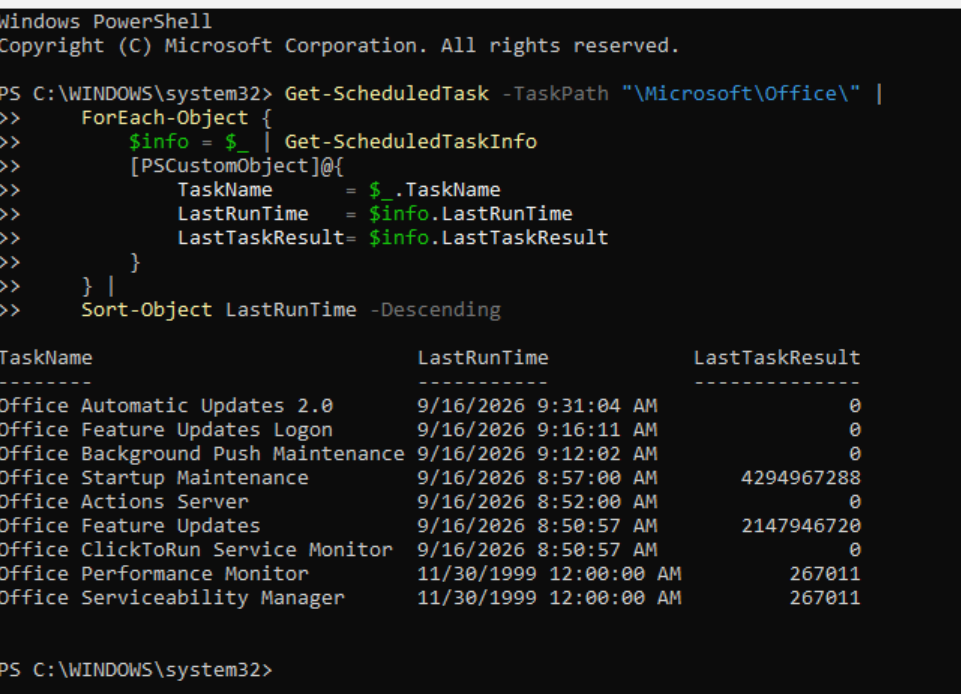Click the Office Actions Server row
The width and height of the screenshot is (961, 694).
[x=430, y=501]
